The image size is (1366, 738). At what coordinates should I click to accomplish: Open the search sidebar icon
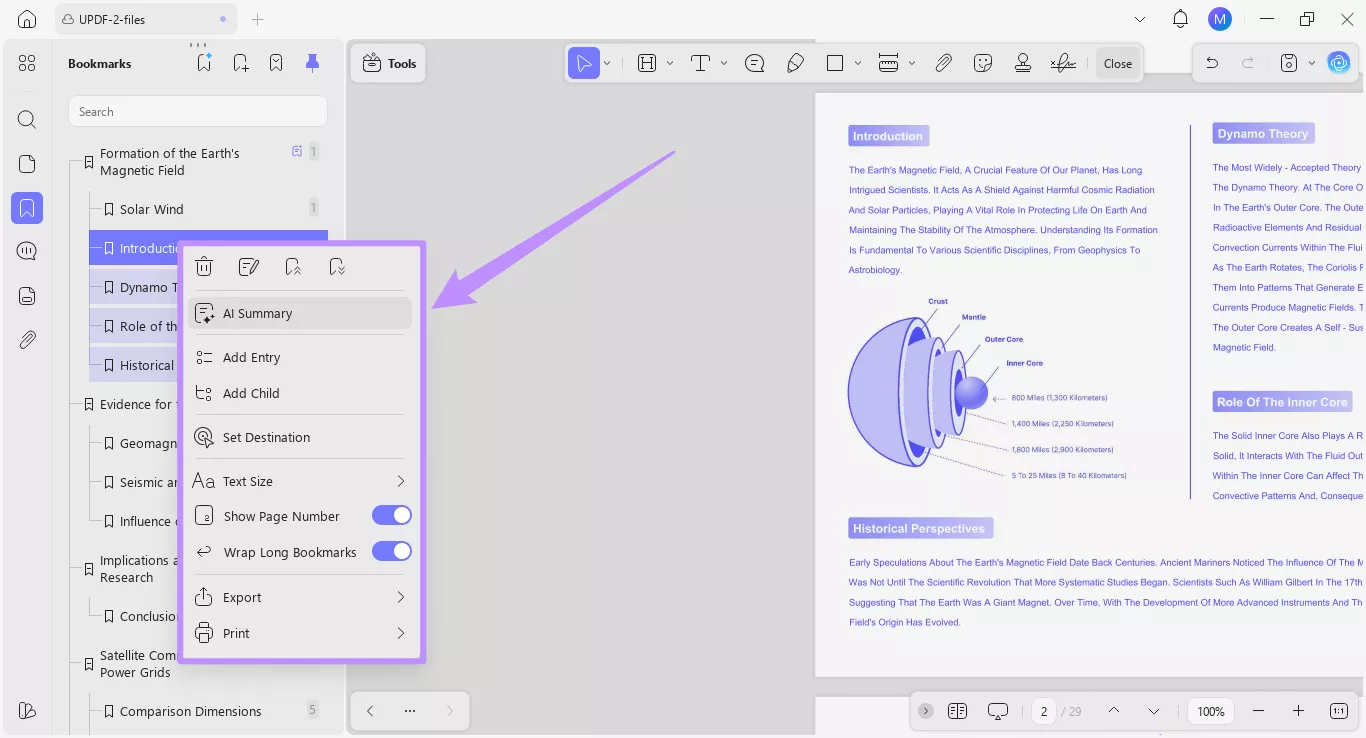coord(27,120)
